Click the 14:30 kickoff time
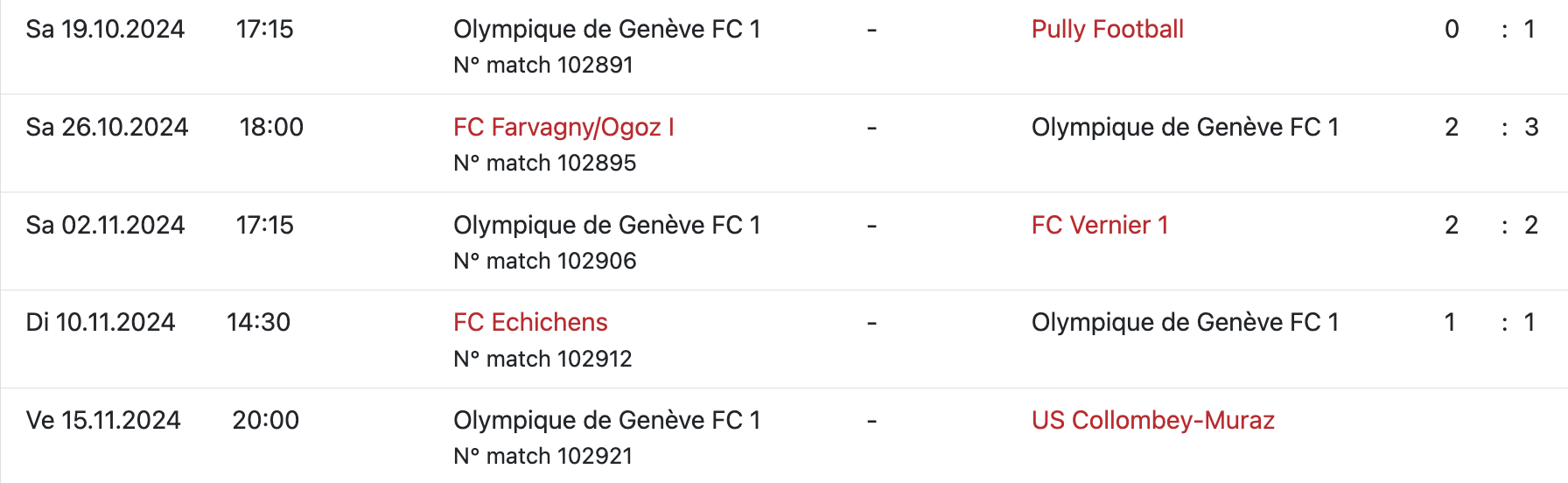The width and height of the screenshot is (1568, 483). (x=258, y=323)
